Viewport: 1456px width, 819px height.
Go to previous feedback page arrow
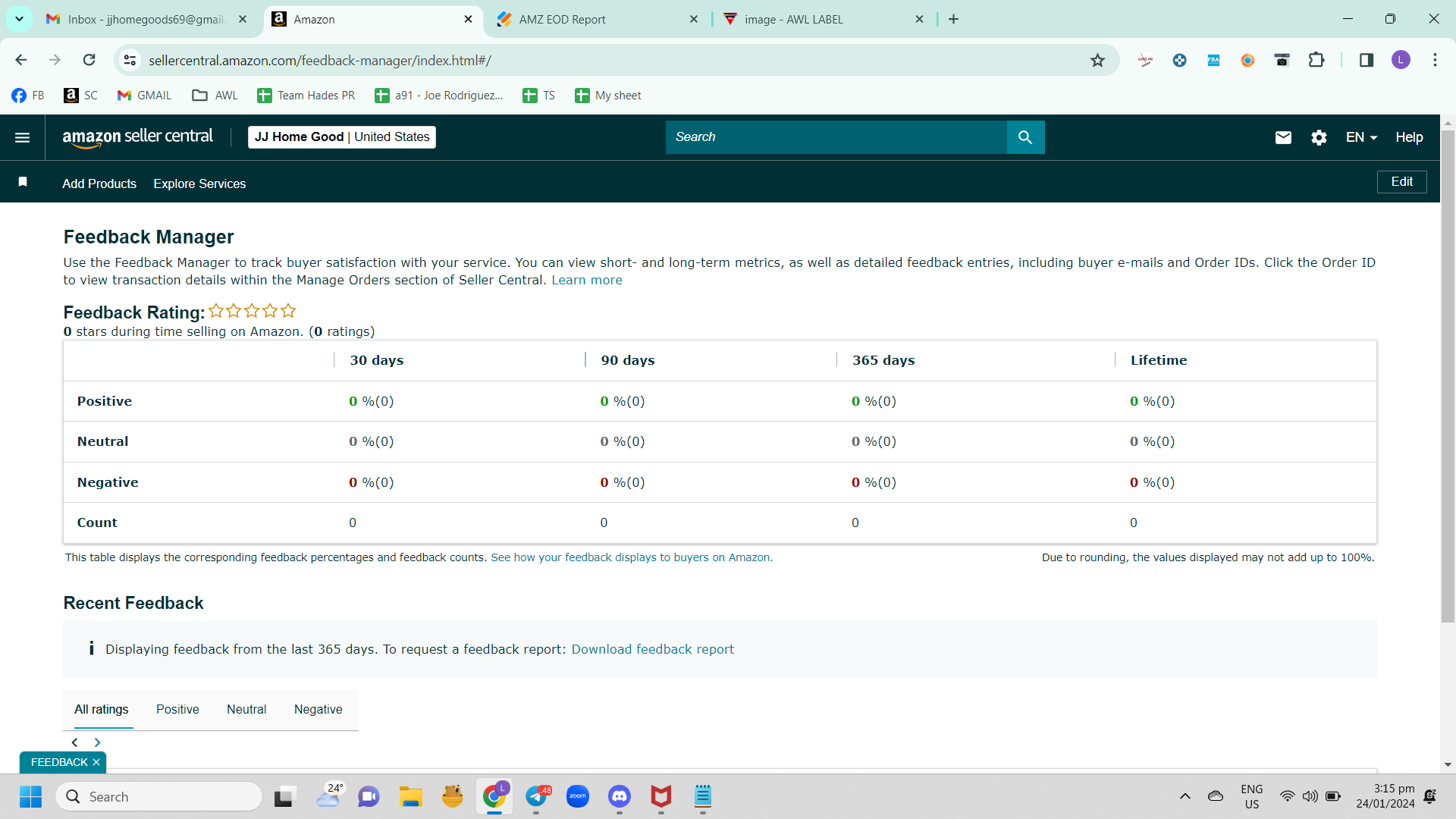[74, 742]
